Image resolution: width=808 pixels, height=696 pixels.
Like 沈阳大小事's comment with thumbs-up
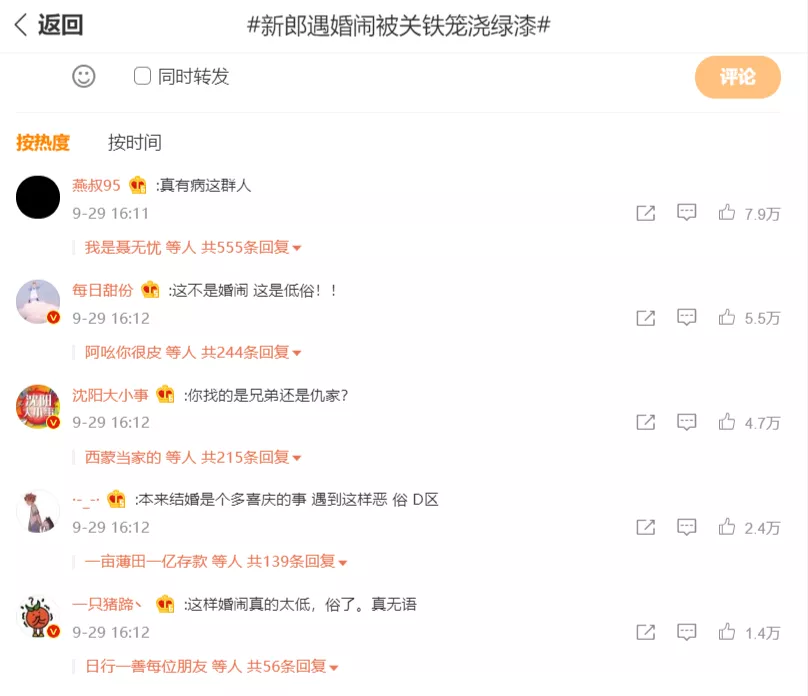pyautogui.click(x=727, y=423)
